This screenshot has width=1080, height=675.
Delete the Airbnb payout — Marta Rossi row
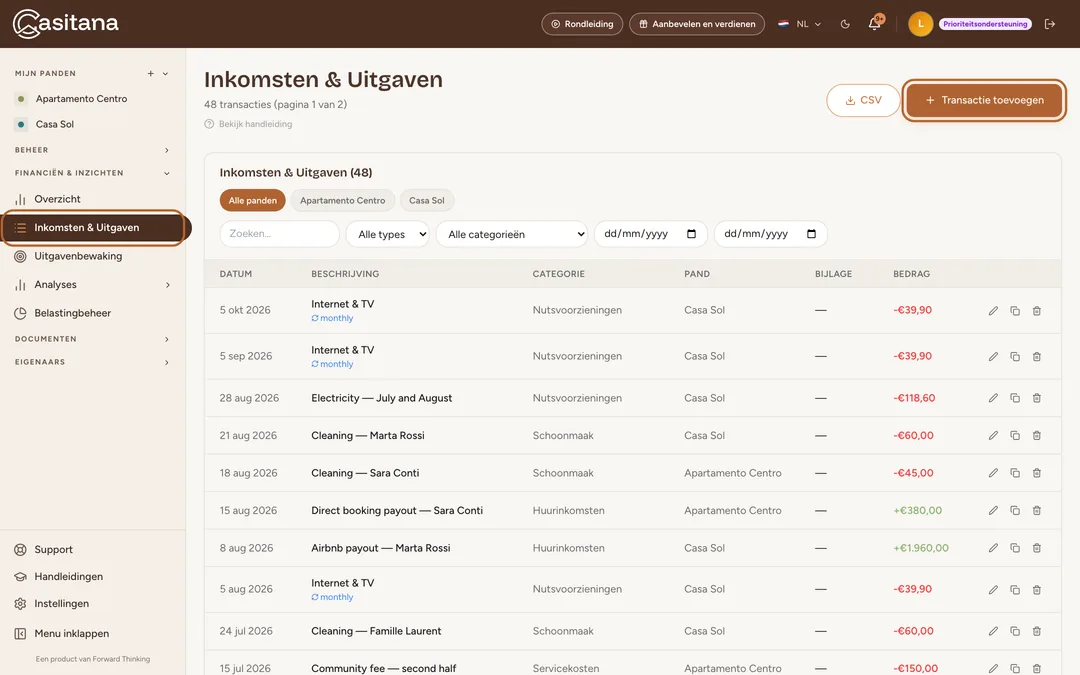pos(1037,548)
